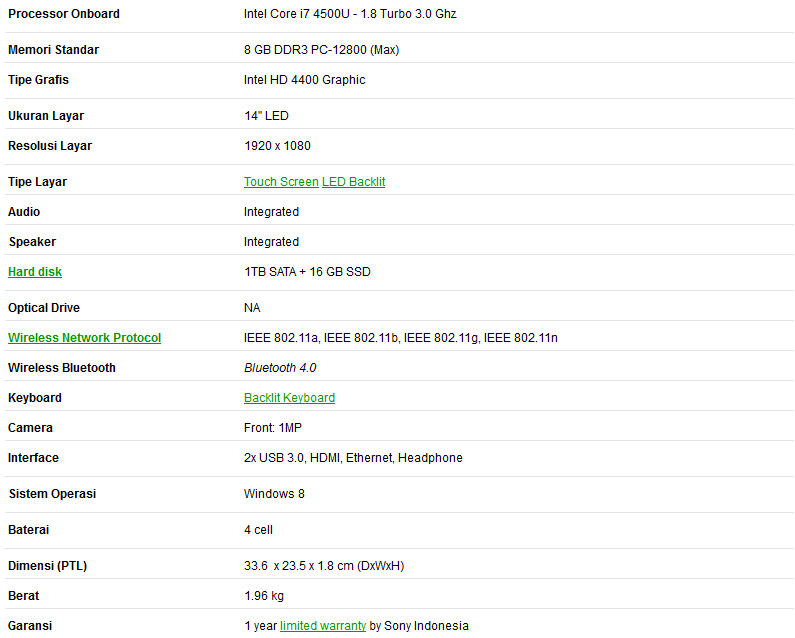
Task: Select the Intel Core i7 4500U processor value
Action: point(350,14)
